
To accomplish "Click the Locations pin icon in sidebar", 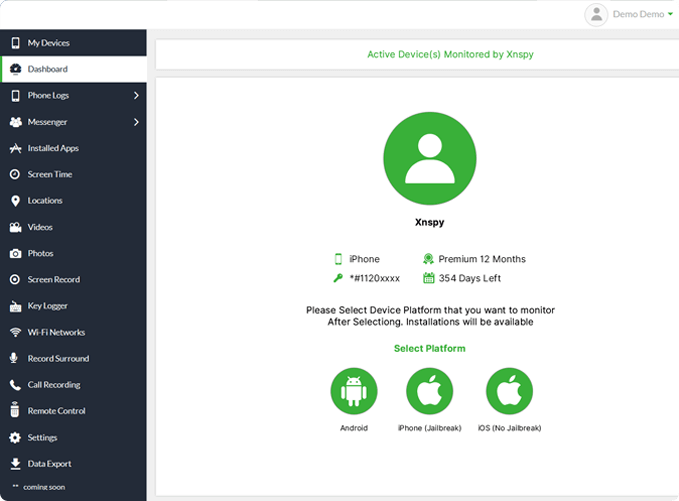I will tap(16, 201).
